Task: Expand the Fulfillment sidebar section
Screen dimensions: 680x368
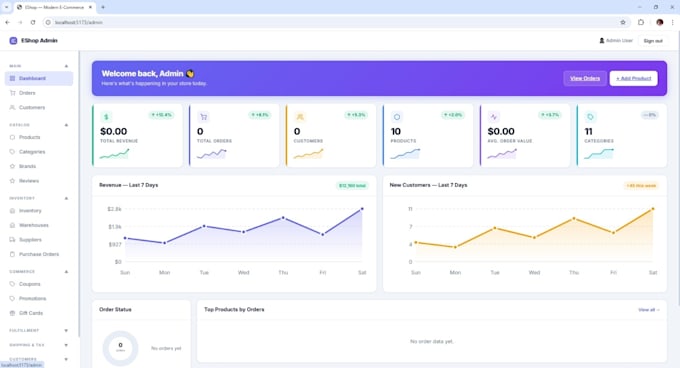Action: coord(66,330)
